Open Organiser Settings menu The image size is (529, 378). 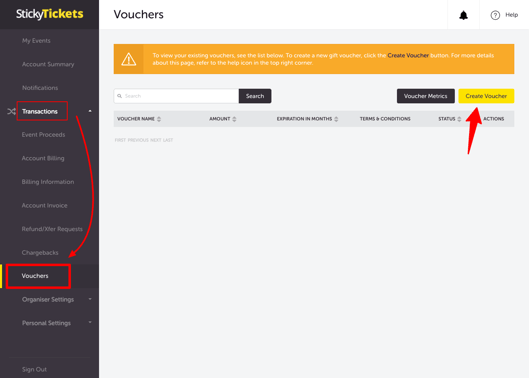pos(48,299)
